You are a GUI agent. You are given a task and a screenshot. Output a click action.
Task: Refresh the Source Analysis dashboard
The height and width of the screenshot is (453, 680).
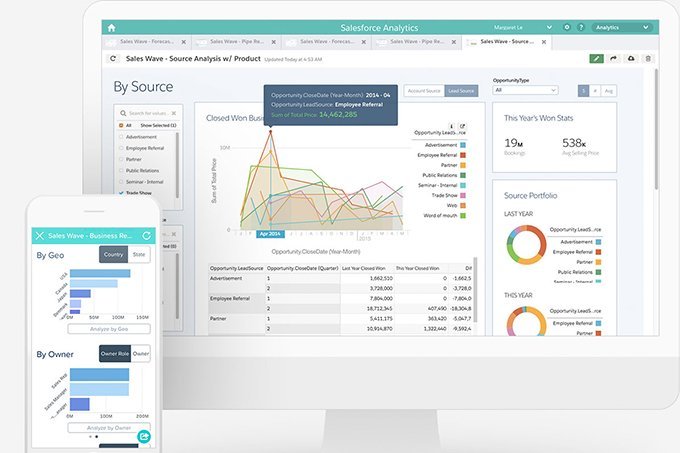tap(113, 59)
